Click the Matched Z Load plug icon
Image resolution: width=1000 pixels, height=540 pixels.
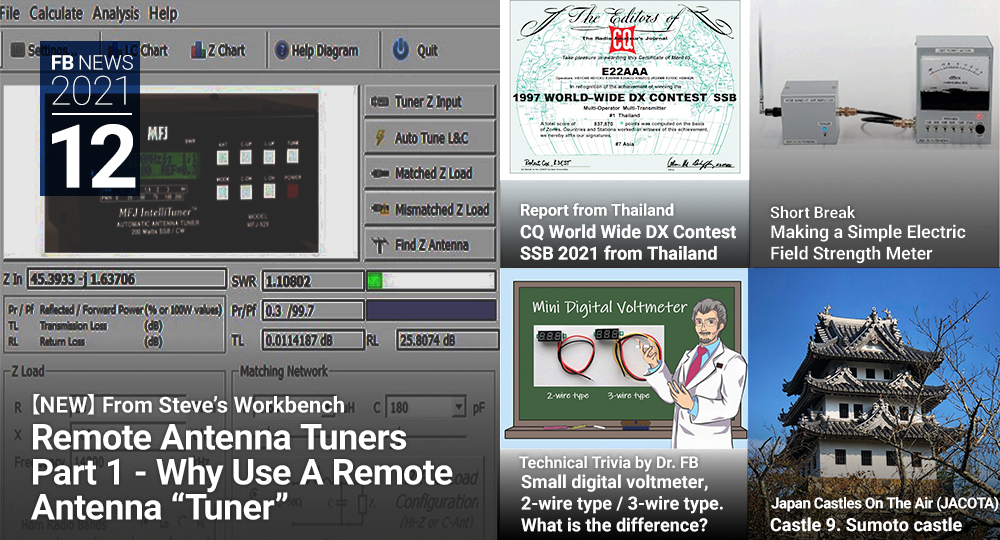click(x=379, y=173)
